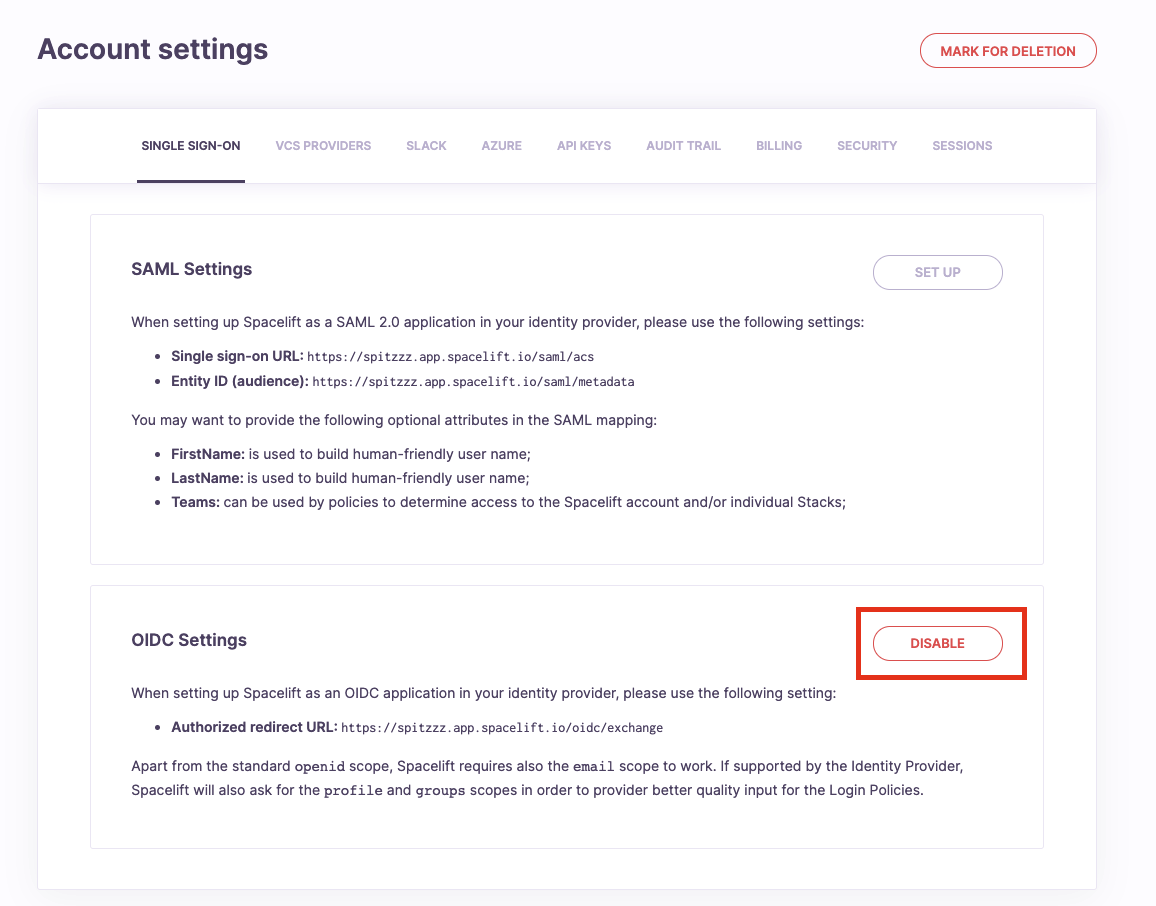The width and height of the screenshot is (1156, 906).
Task: Switch to the Billing tab
Action: (x=779, y=146)
